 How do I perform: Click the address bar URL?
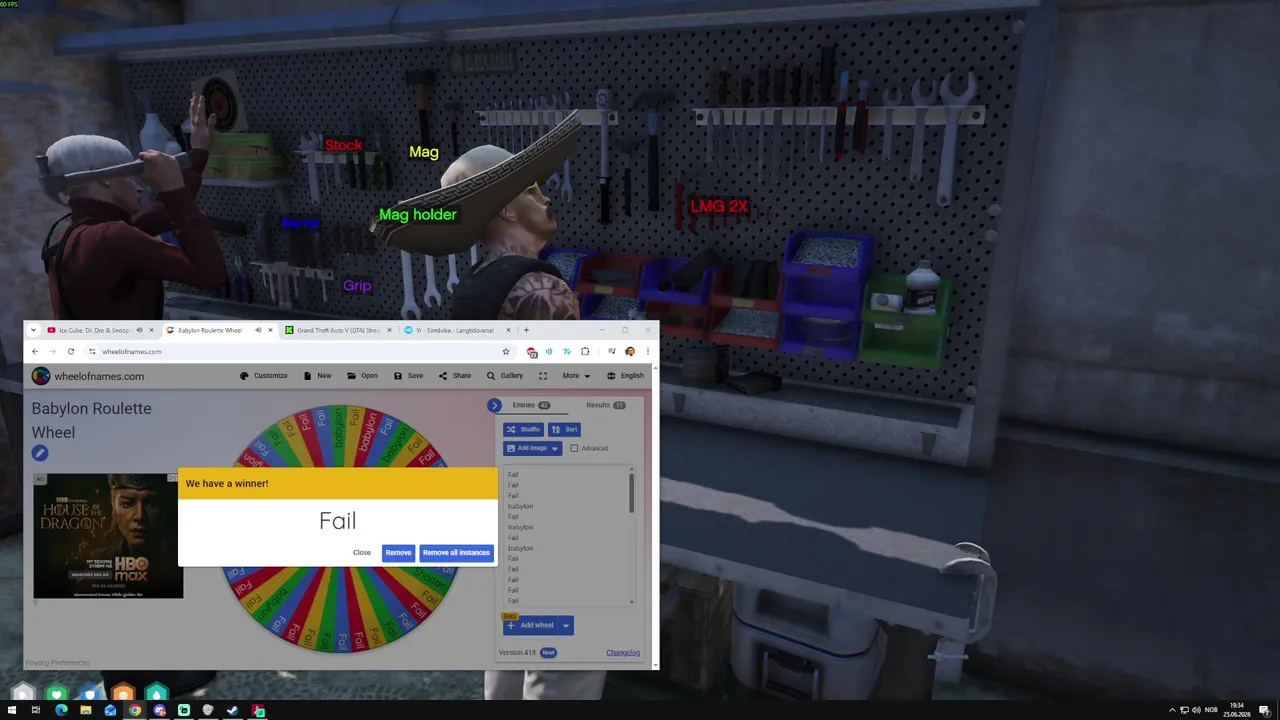132,351
